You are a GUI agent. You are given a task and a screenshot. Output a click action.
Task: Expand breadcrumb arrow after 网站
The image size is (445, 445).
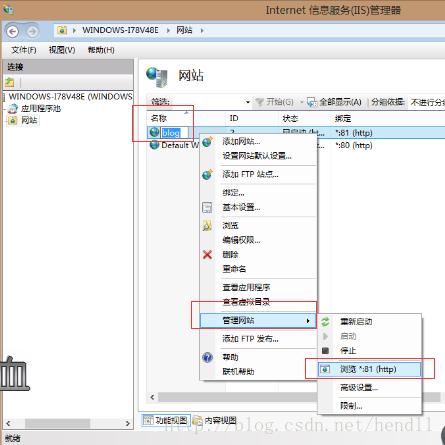click(x=202, y=31)
